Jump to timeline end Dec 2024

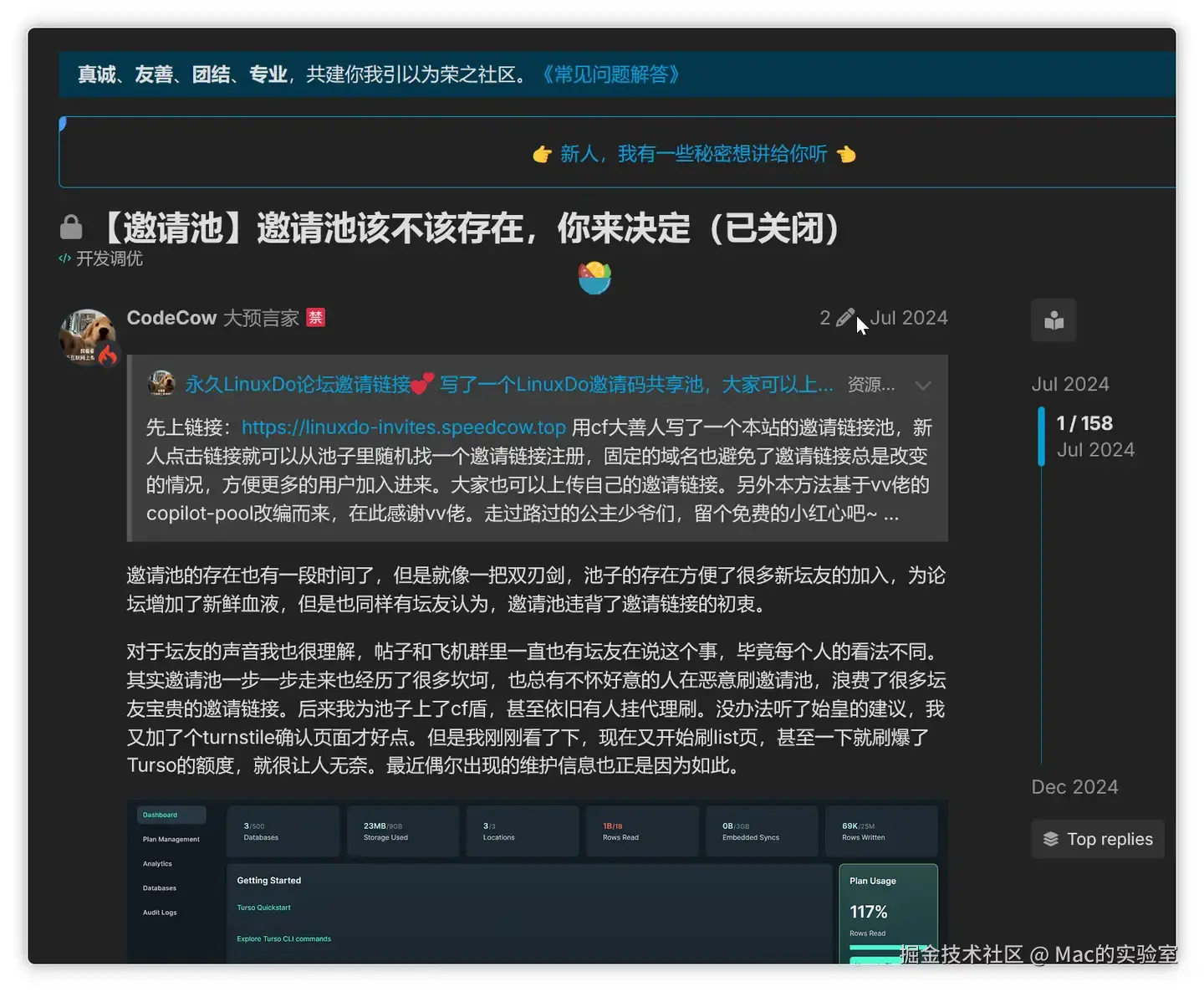tap(1074, 787)
